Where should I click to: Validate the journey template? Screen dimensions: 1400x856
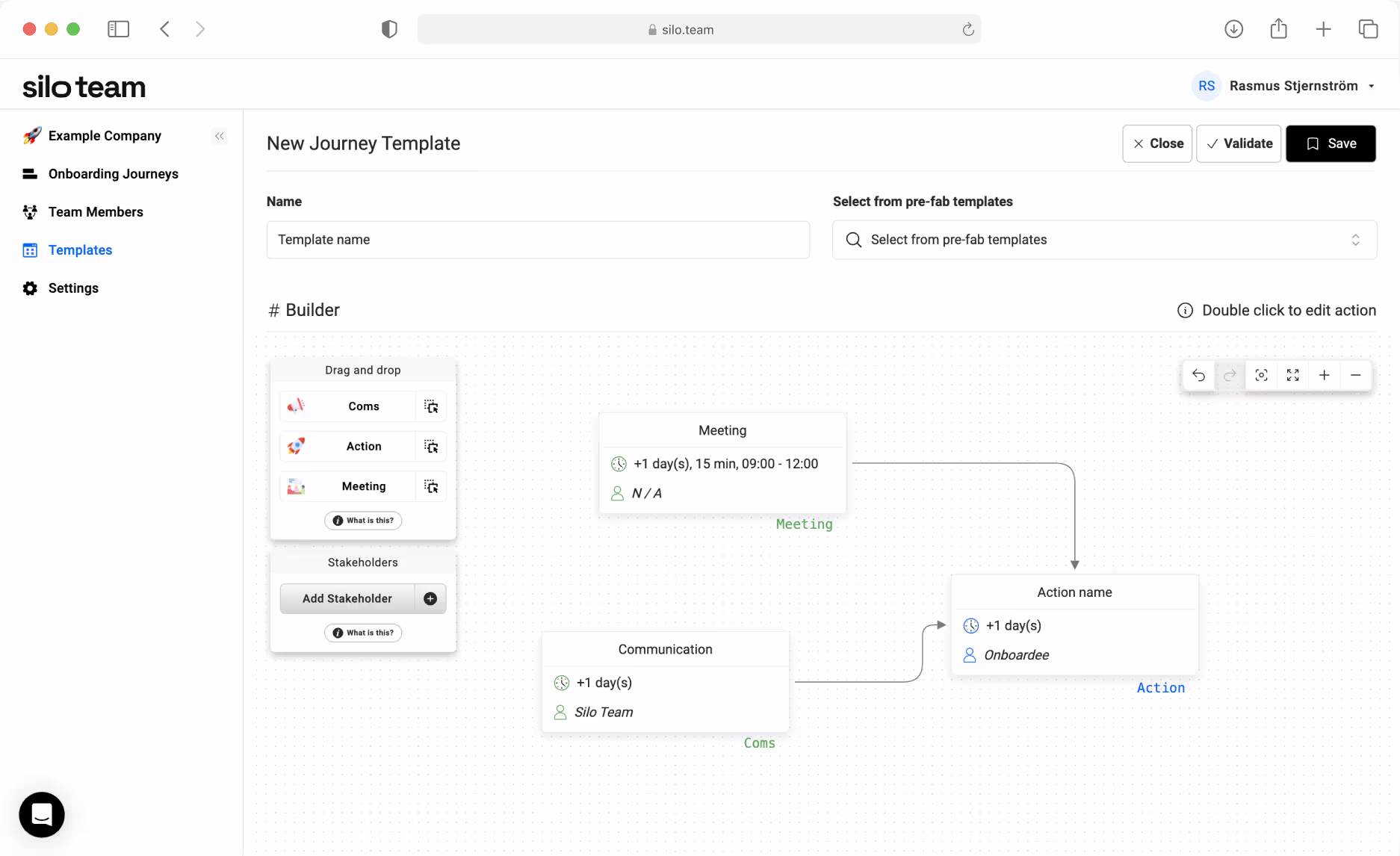tap(1239, 143)
